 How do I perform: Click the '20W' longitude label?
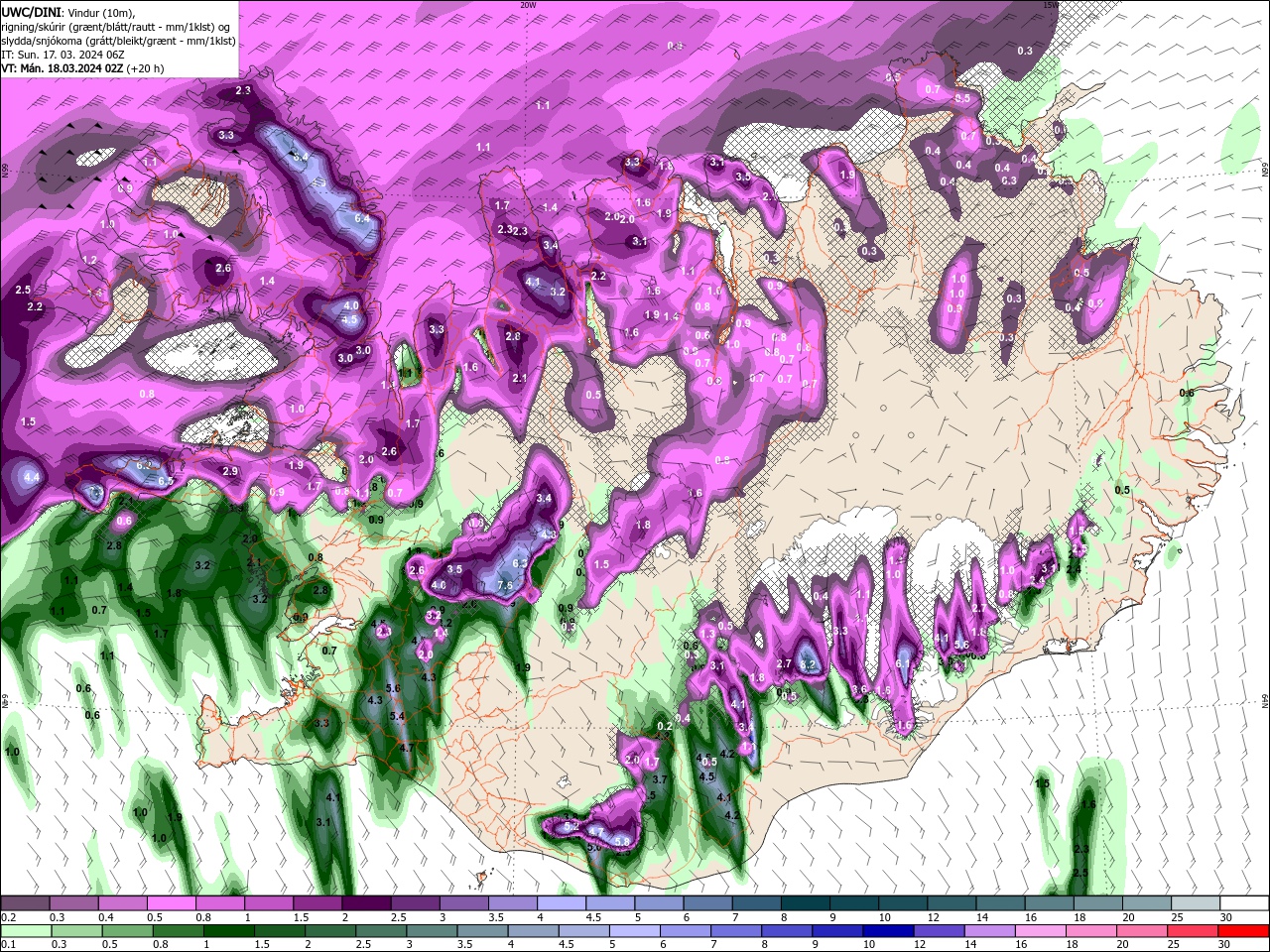point(528,5)
